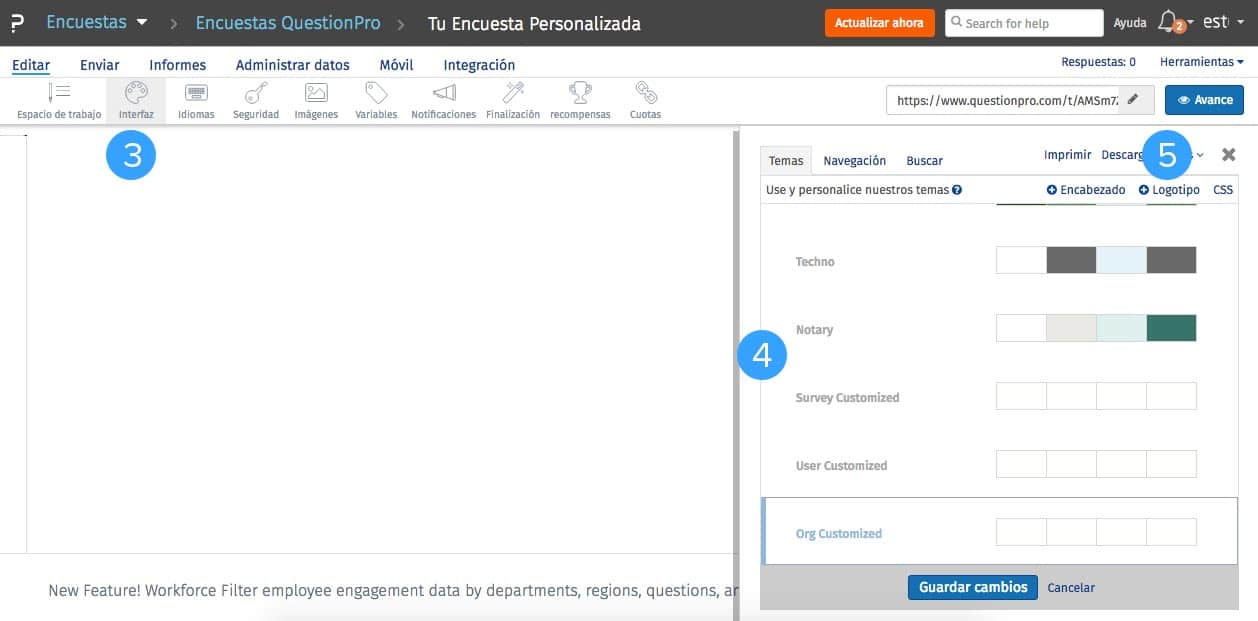
Task: Expand the Herramientas dropdown
Action: click(1200, 61)
